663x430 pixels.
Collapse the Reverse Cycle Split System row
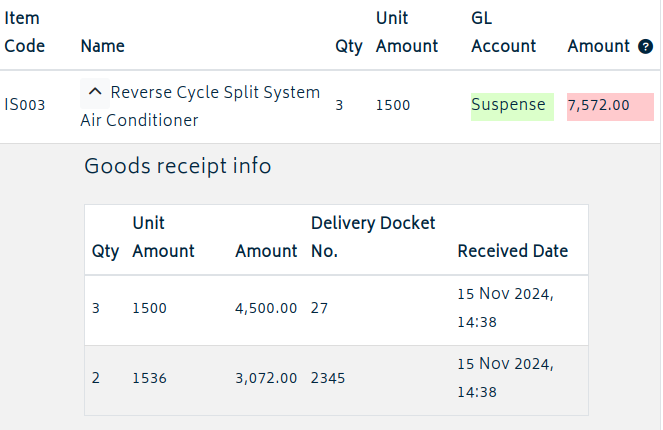(x=95, y=93)
